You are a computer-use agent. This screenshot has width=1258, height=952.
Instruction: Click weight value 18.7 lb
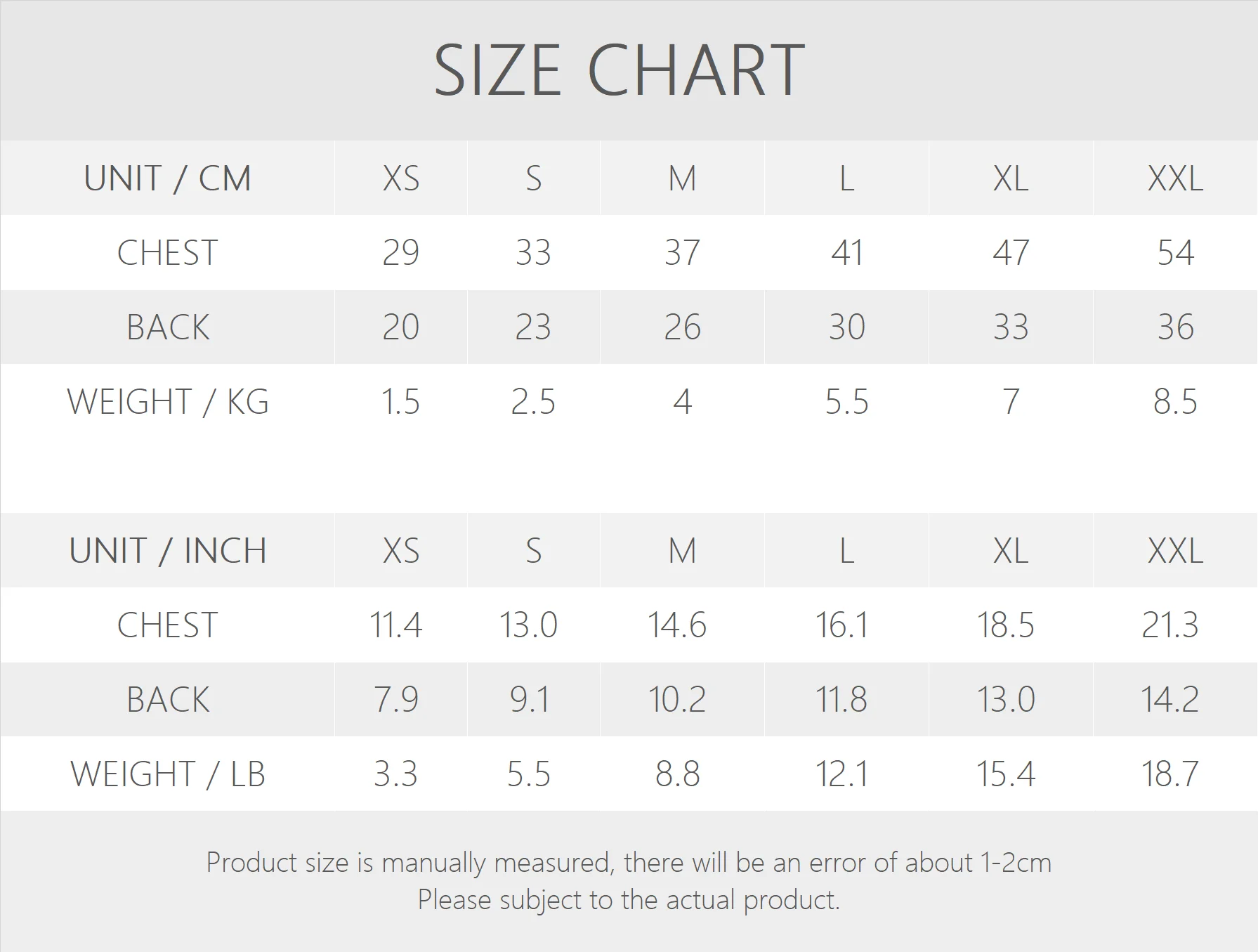coord(1169,774)
